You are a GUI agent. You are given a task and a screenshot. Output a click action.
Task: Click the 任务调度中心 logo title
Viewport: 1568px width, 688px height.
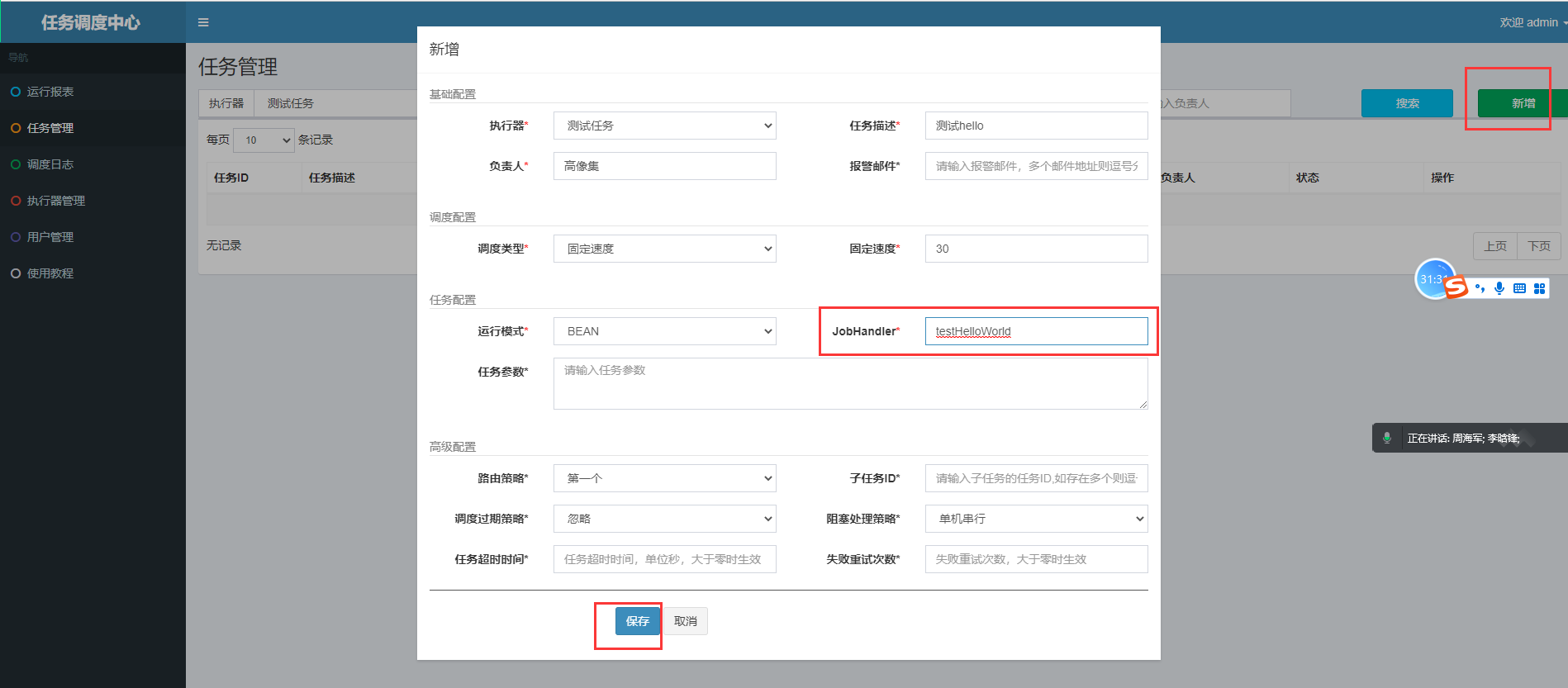(x=91, y=22)
